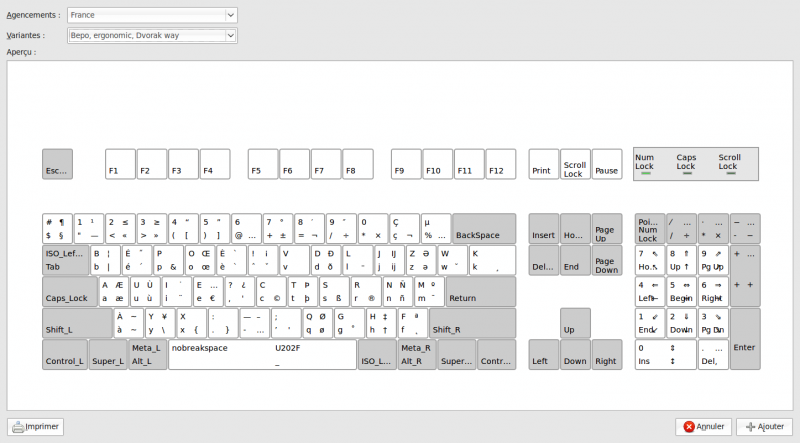The width and height of the screenshot is (800, 443).
Task: Click the Print key
Action: click(543, 164)
